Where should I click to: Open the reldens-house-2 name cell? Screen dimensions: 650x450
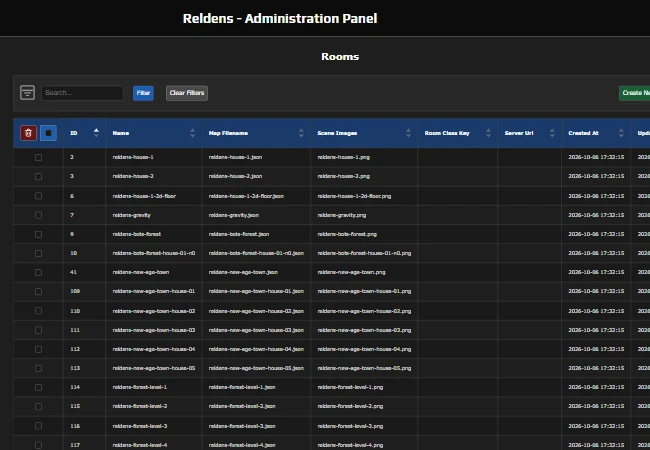(x=154, y=176)
